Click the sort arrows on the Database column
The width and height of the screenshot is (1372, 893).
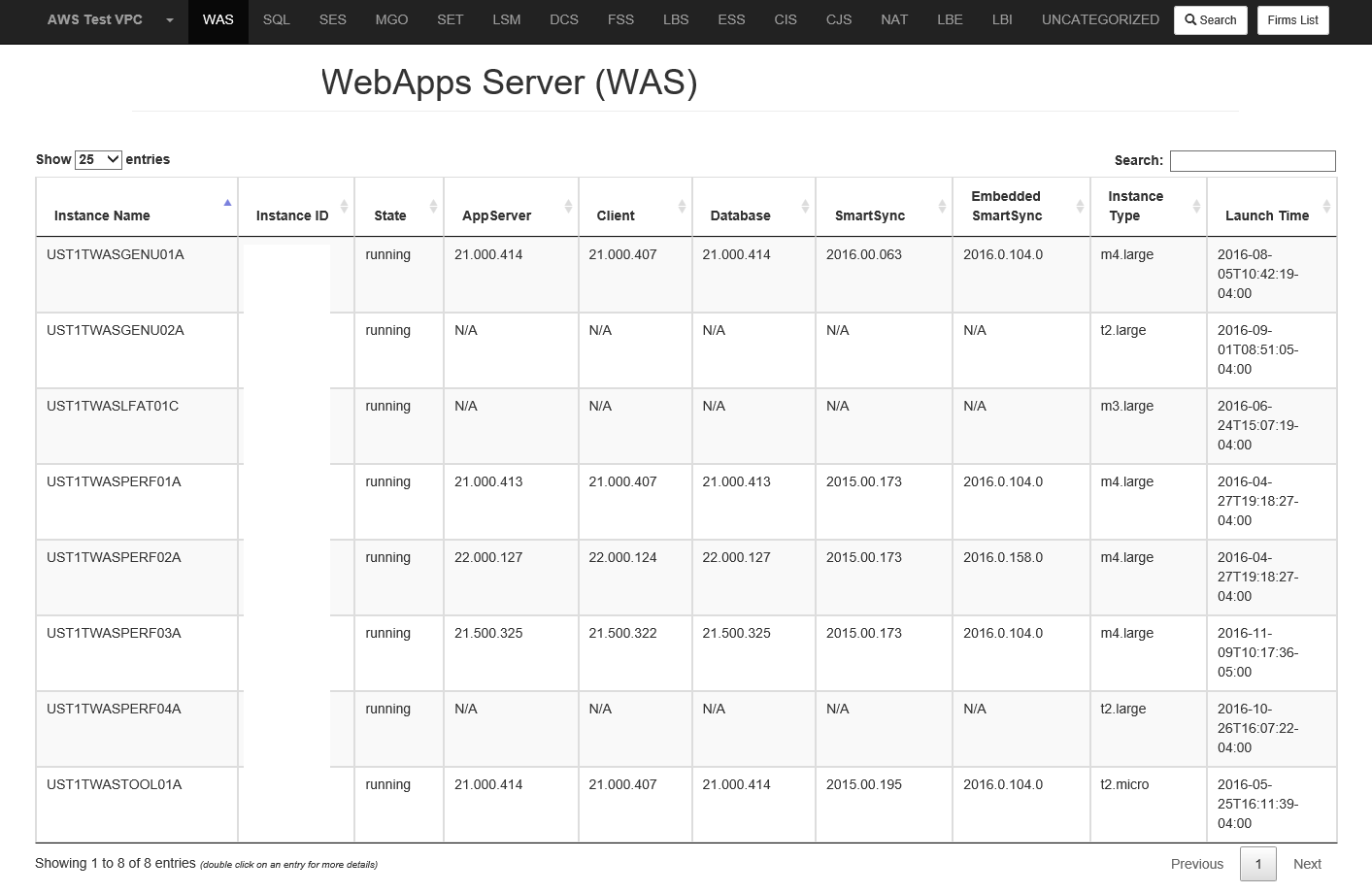coord(805,205)
